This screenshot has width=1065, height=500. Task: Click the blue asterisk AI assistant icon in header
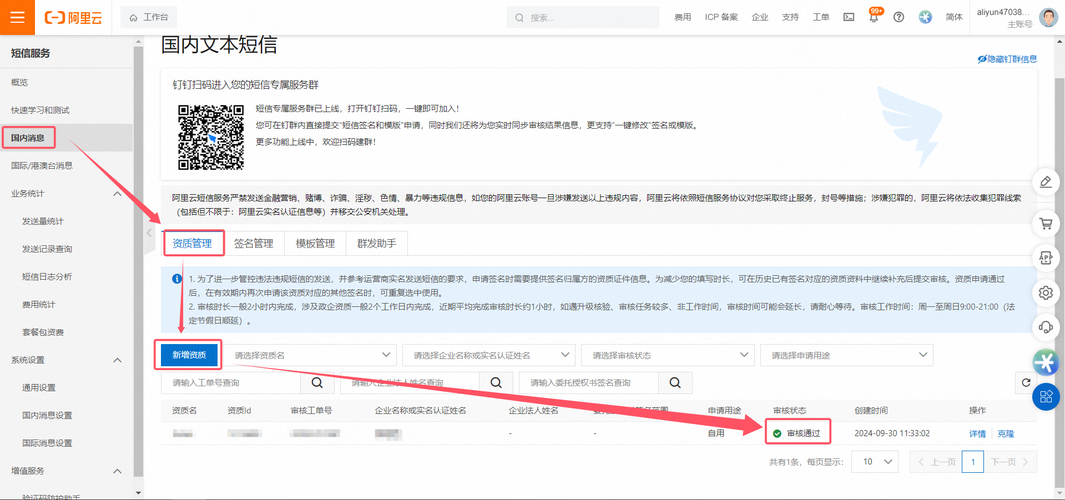click(925, 18)
